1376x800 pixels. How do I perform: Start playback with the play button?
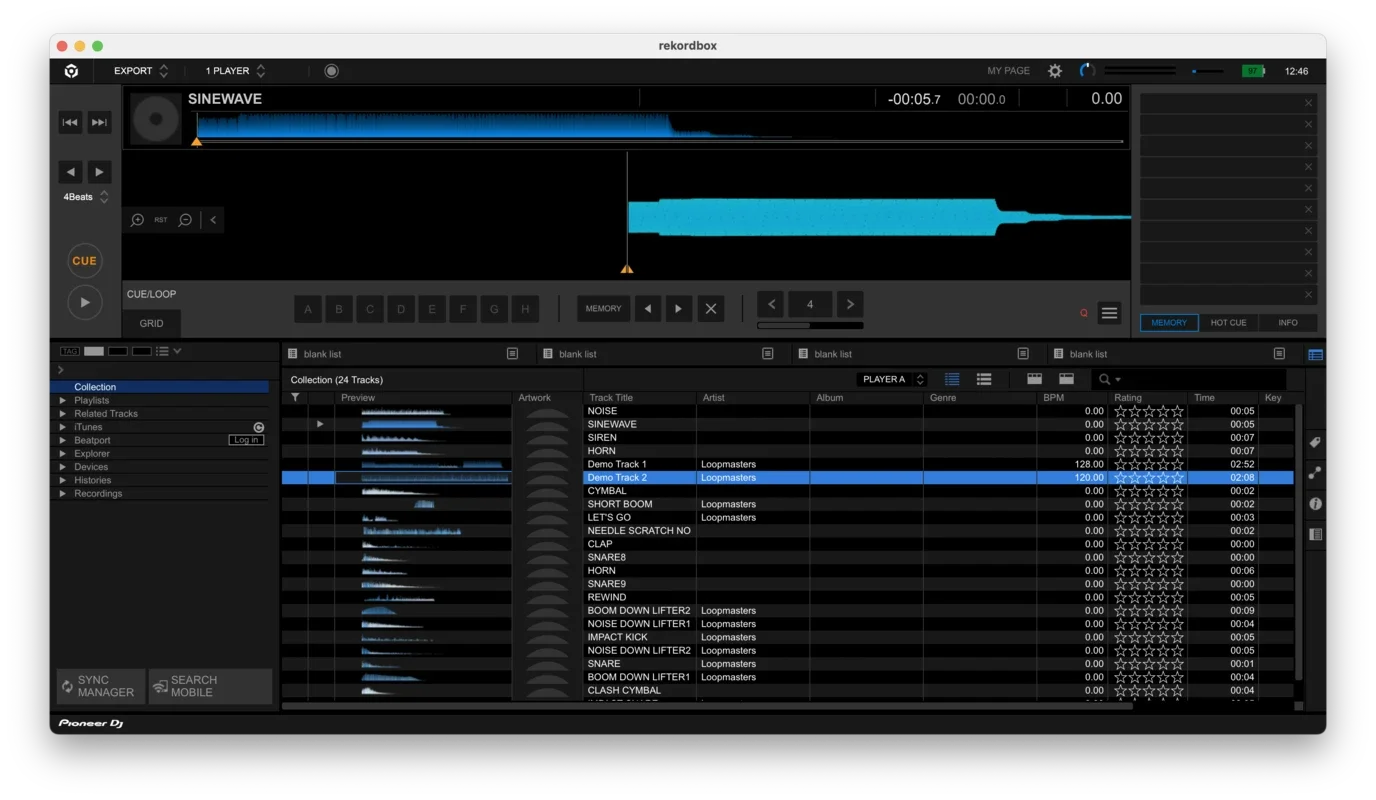coord(85,302)
